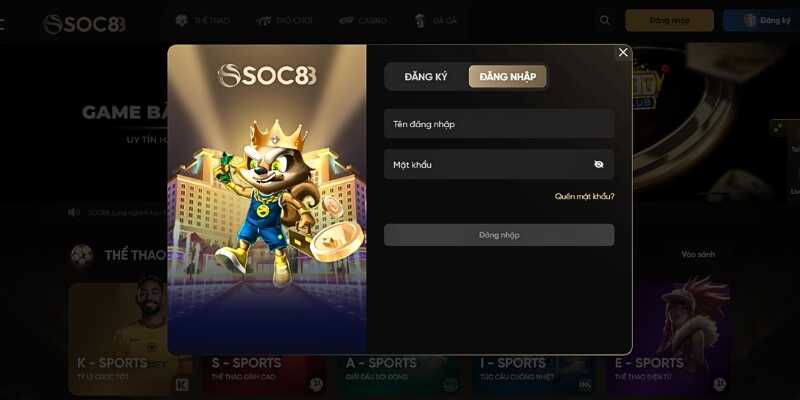This screenshot has height=400, width=800.
Task: Click the gold Đăng nhập header button
Action: pyautogui.click(x=669, y=20)
